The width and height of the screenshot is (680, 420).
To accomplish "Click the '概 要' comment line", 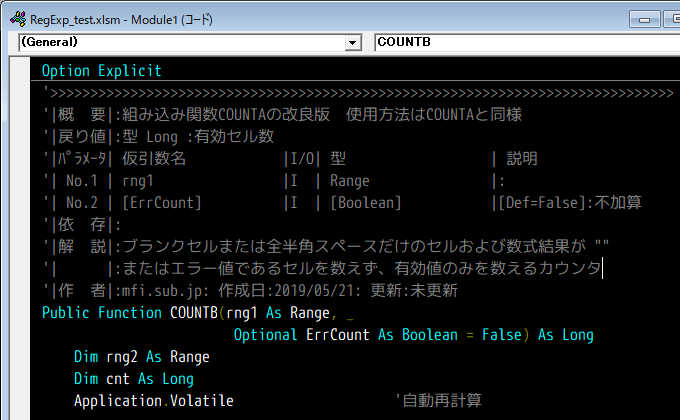I will 282,115.
